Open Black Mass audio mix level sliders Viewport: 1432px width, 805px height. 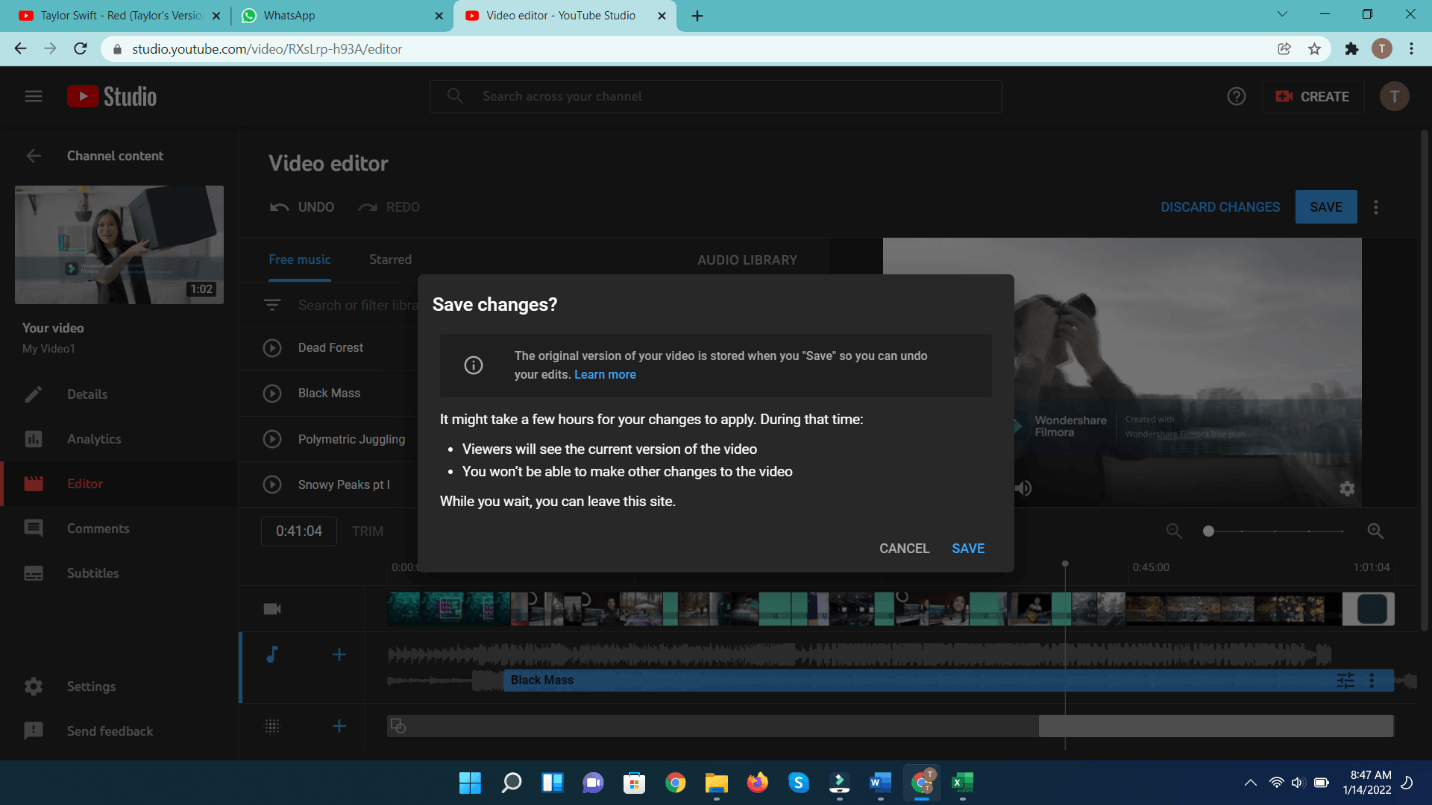(1345, 680)
